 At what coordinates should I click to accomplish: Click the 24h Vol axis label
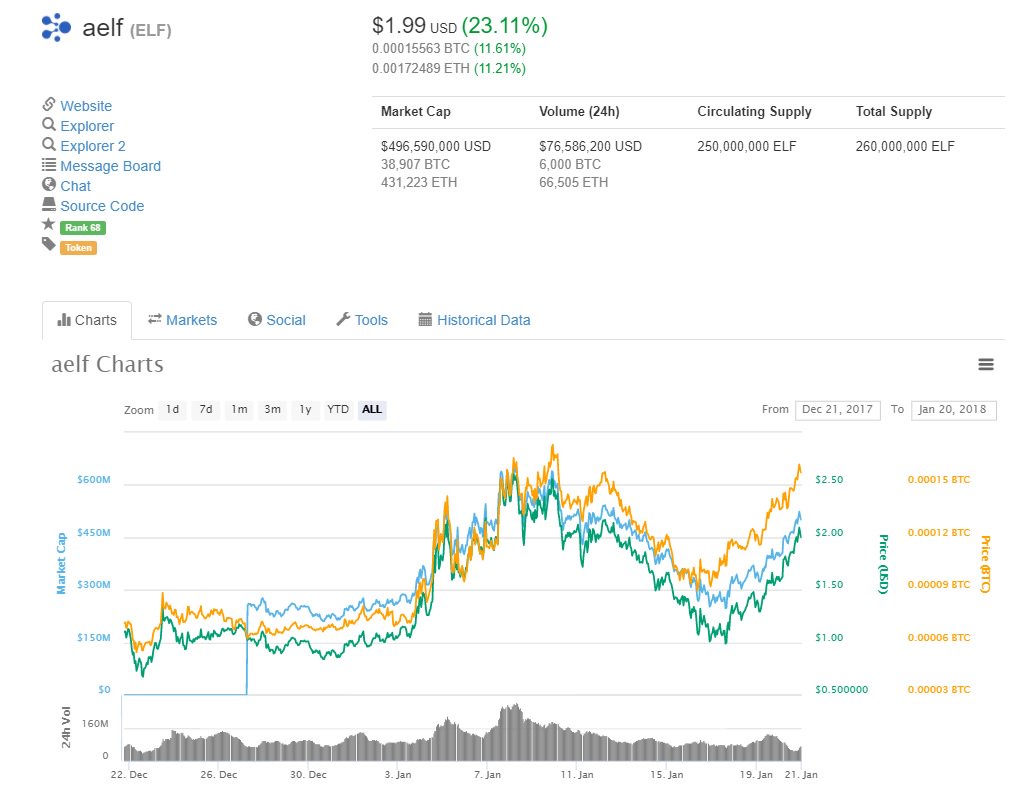66,727
